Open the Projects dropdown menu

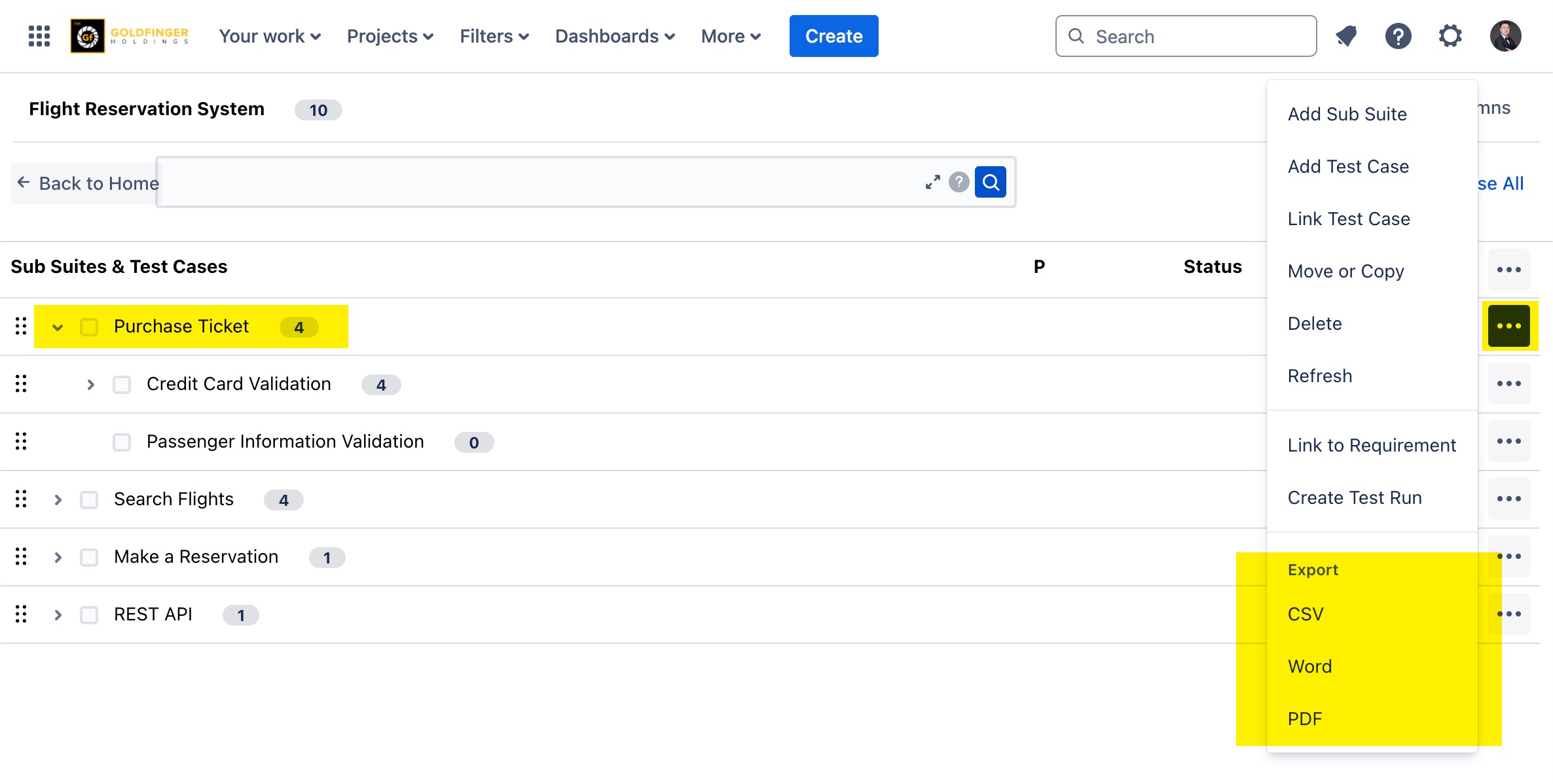390,36
